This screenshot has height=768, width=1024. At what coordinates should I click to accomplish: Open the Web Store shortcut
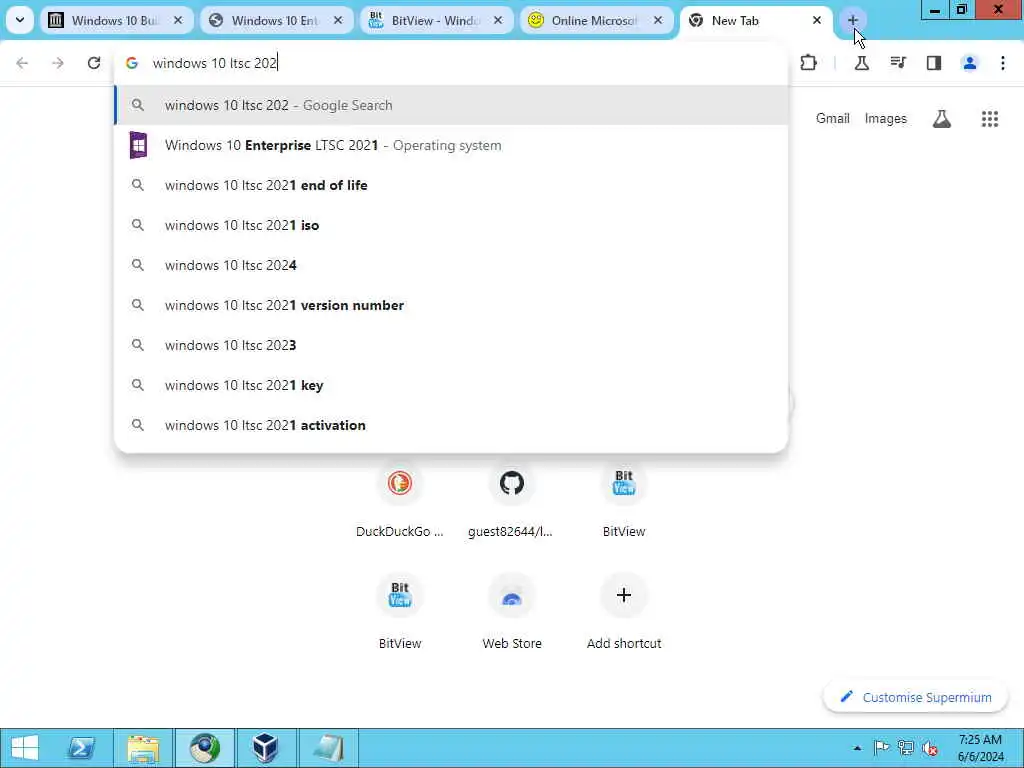click(511, 611)
